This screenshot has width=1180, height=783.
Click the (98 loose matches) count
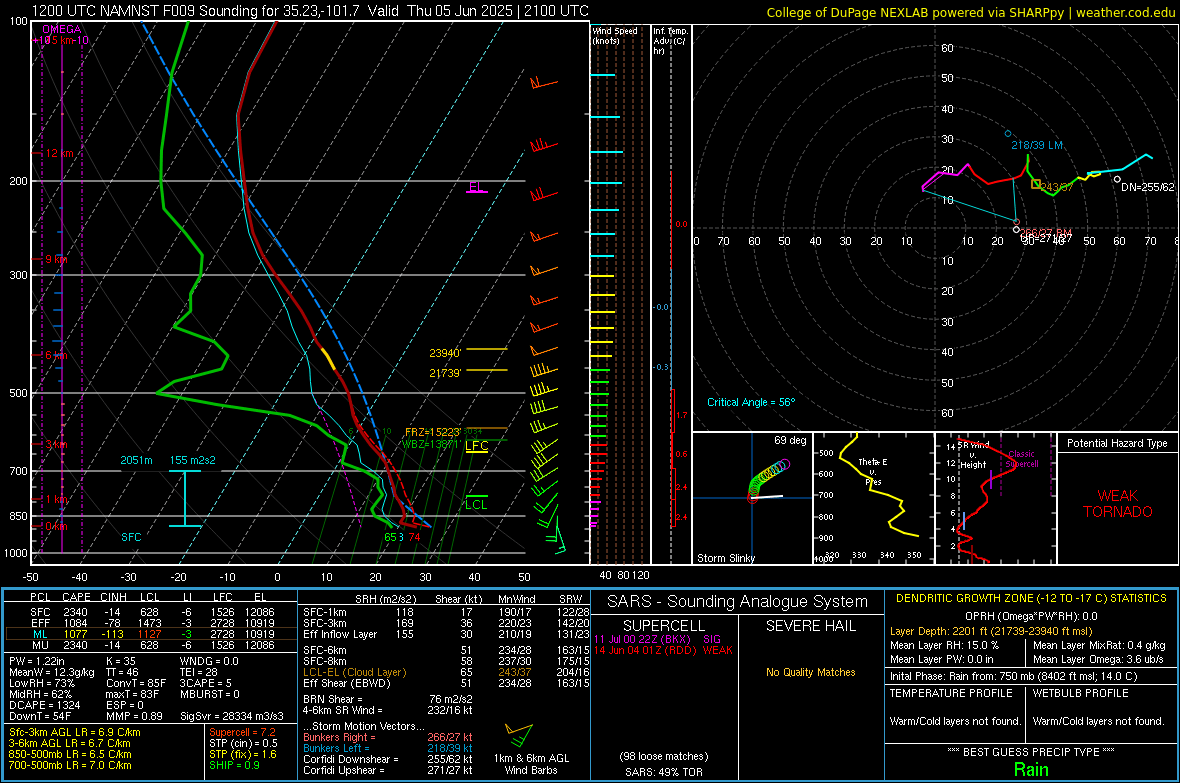(664, 757)
